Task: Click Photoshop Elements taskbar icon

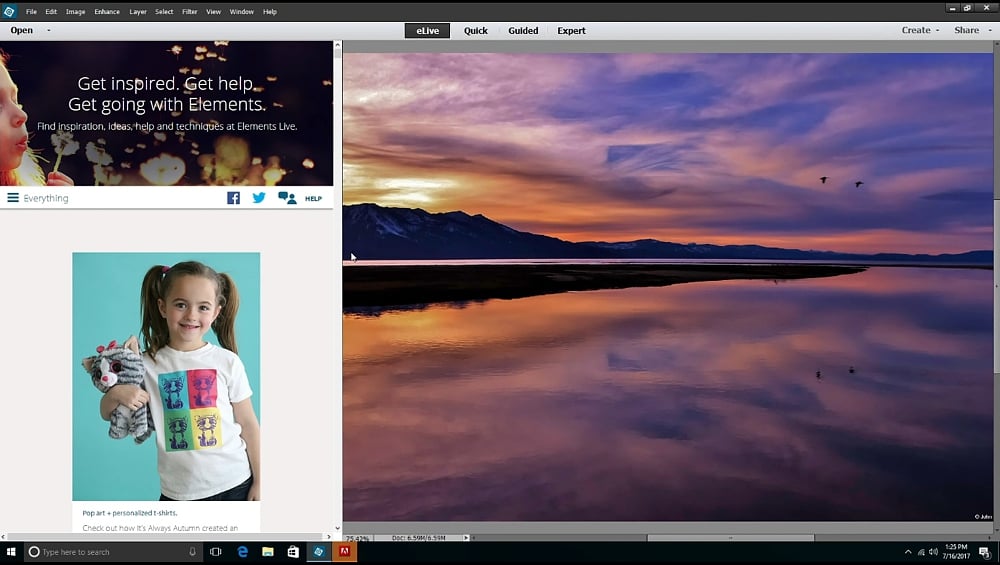Action: 318,552
